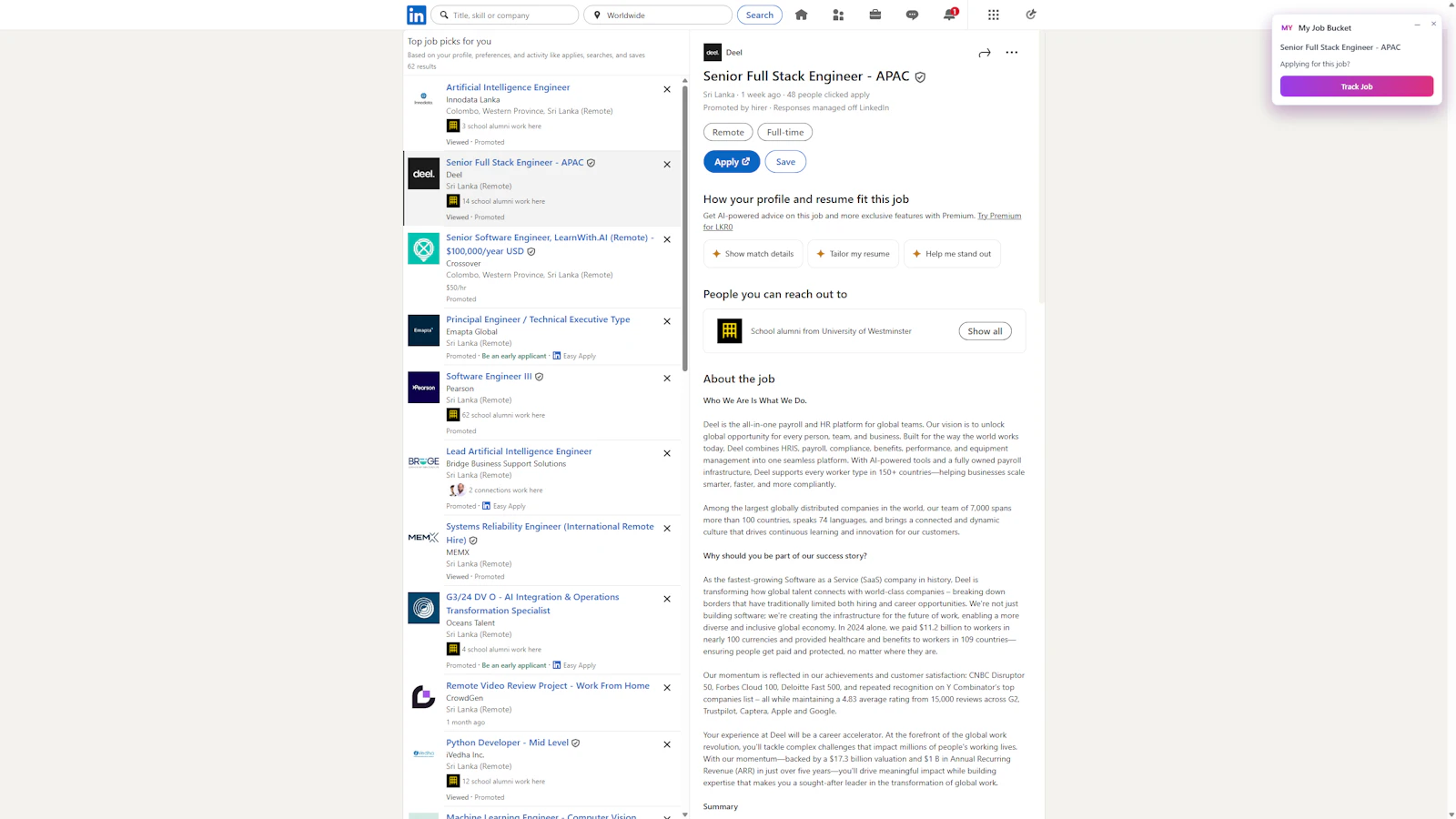1456x819 pixels.
Task: Dismiss the Systems Reliability Engineer job
Action: [667, 529]
